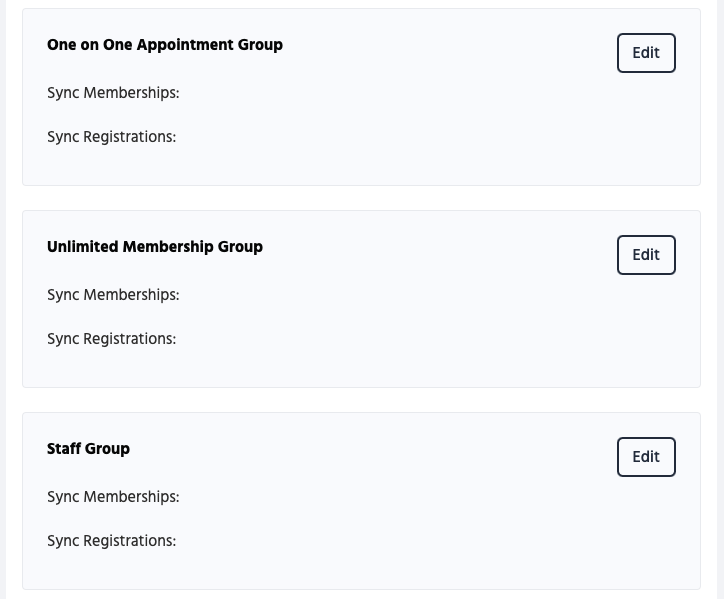
Task: Click Sync Memberships label in One on One group
Action: pyautogui.click(x=113, y=93)
